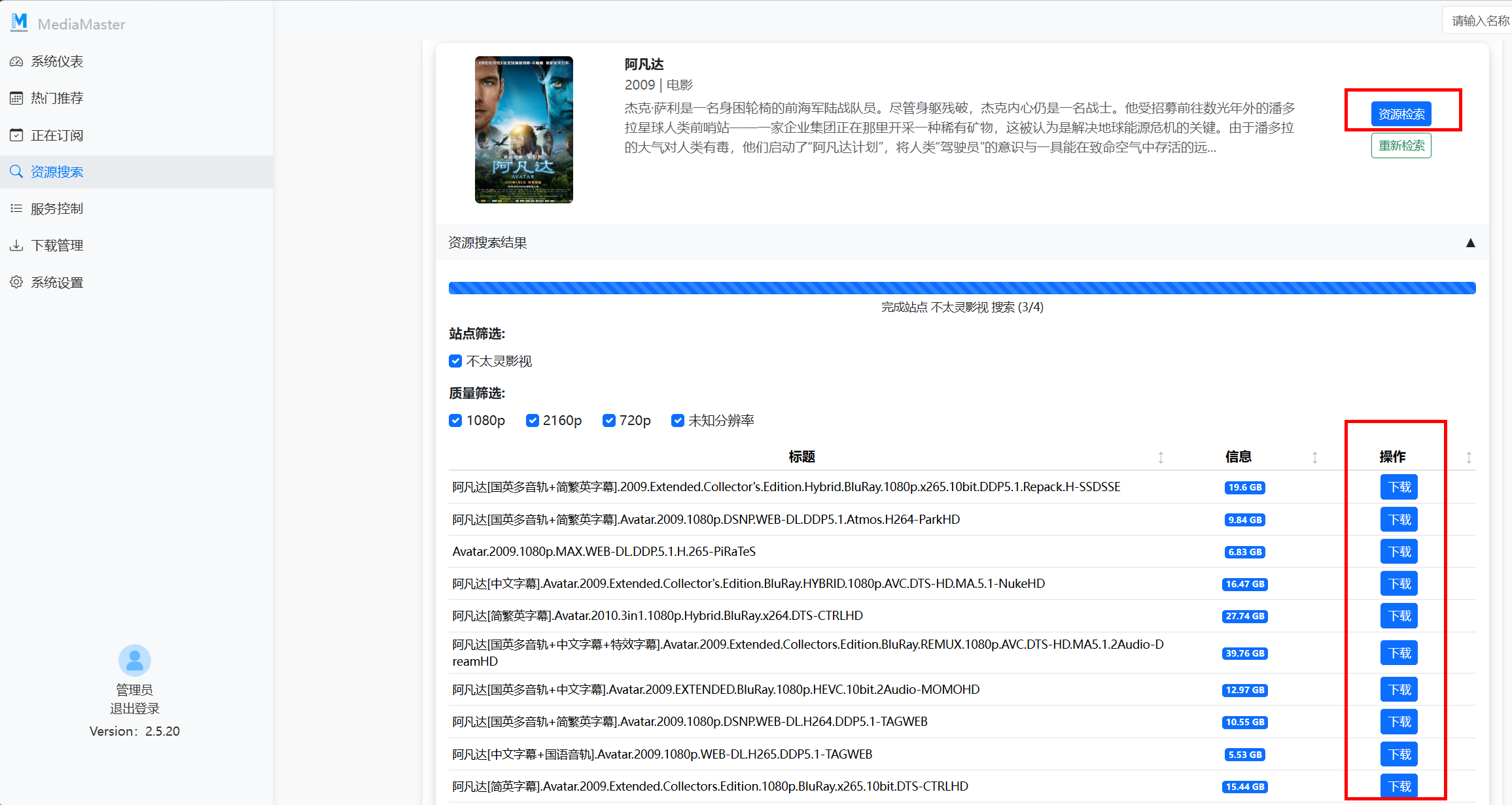
Task: Sort results by 标题 column arrow
Action: (1161, 457)
